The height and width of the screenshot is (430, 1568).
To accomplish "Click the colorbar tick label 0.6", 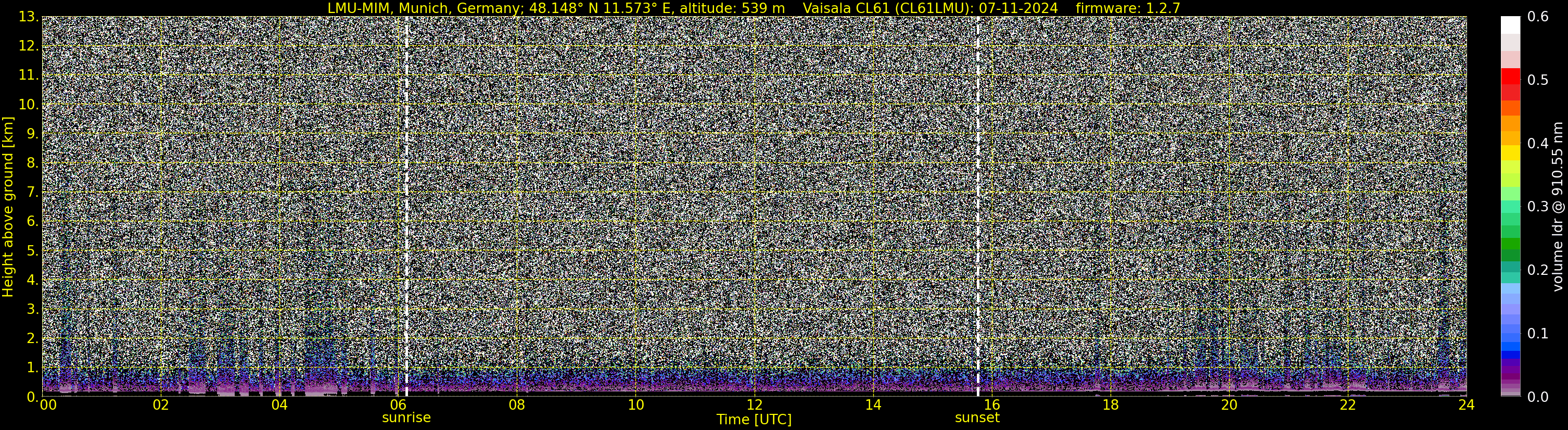I will pyautogui.click(x=1538, y=17).
